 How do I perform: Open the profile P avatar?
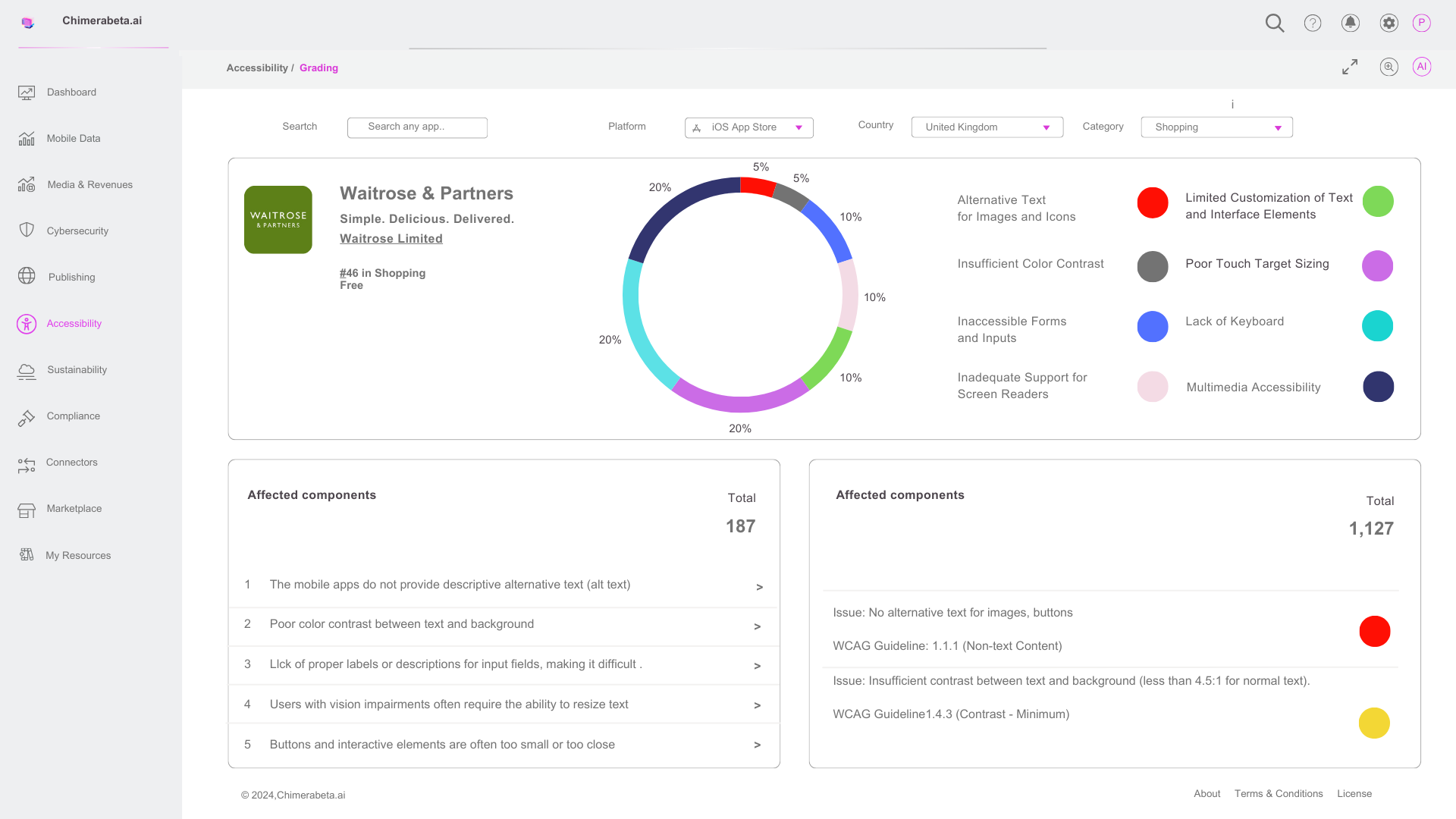1422,23
